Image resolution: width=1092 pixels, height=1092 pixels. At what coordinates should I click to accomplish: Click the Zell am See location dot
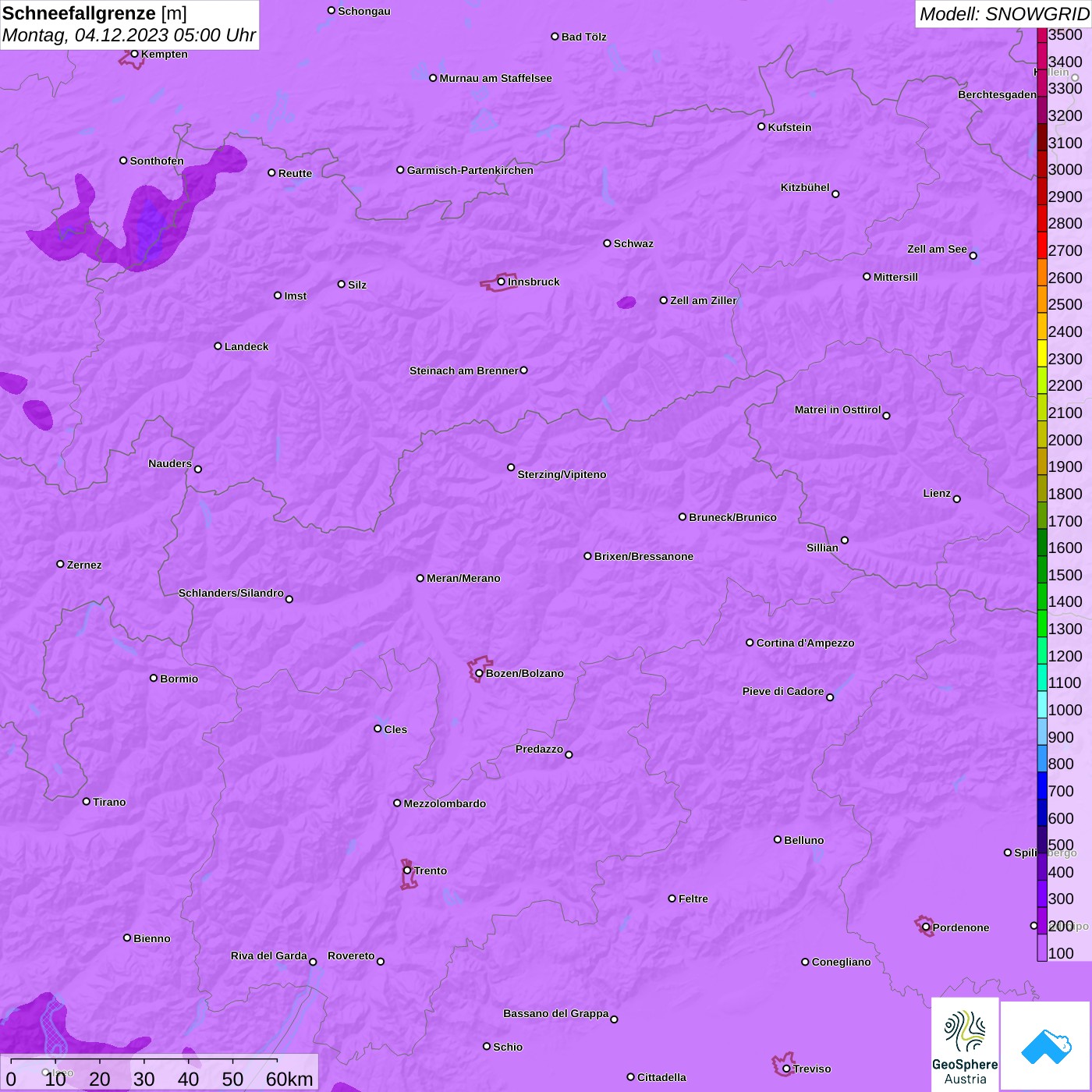coord(973,256)
